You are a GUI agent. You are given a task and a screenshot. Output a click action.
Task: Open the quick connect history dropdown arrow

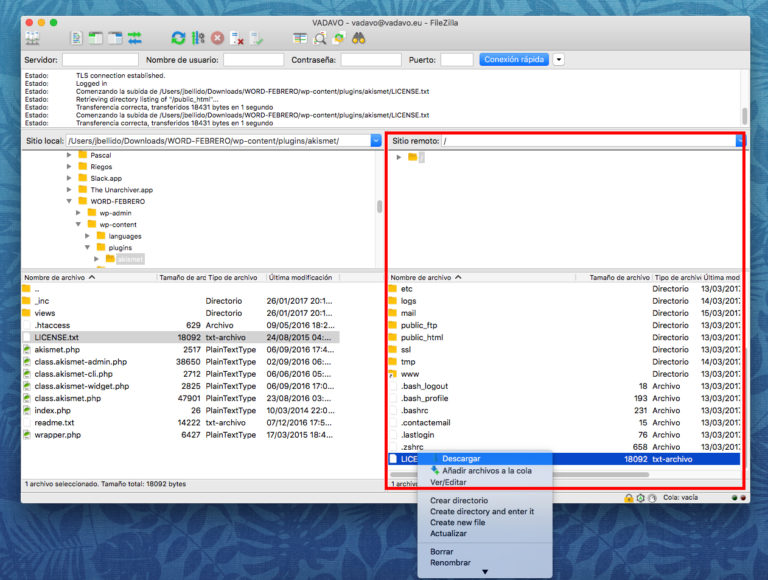558,60
